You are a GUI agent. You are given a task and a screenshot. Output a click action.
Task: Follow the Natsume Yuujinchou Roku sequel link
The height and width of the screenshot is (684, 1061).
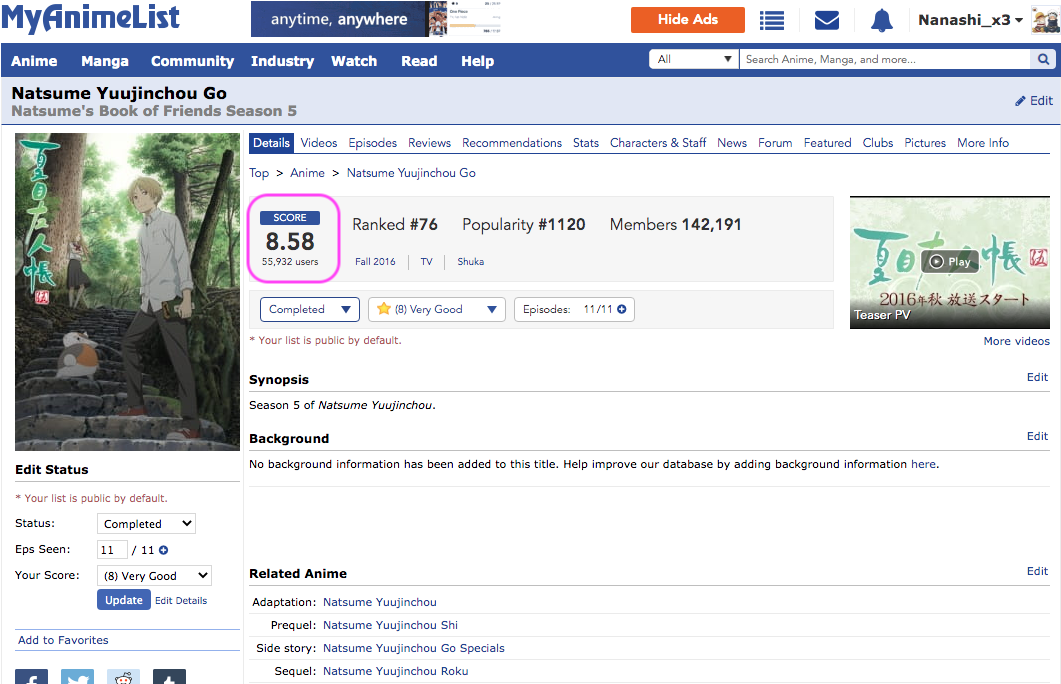point(395,671)
